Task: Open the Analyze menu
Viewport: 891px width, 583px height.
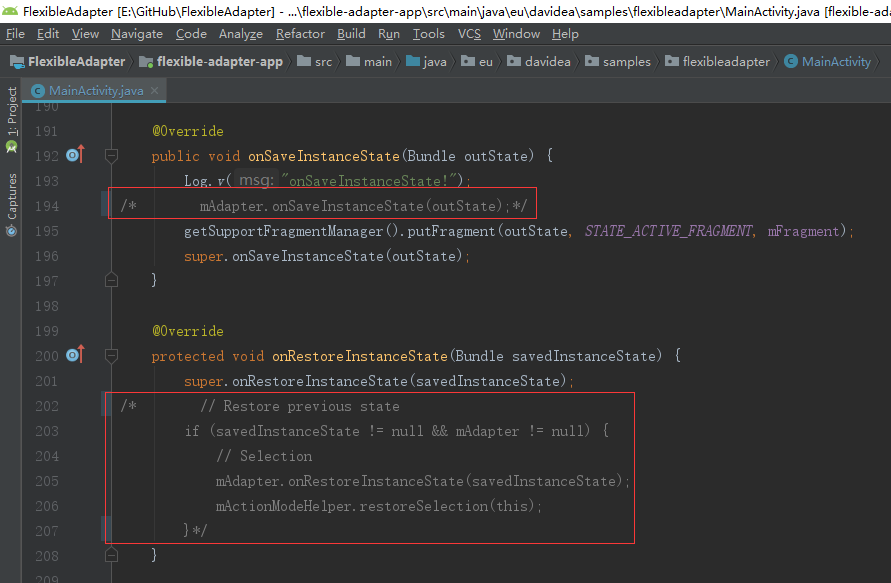Action: click(x=241, y=34)
